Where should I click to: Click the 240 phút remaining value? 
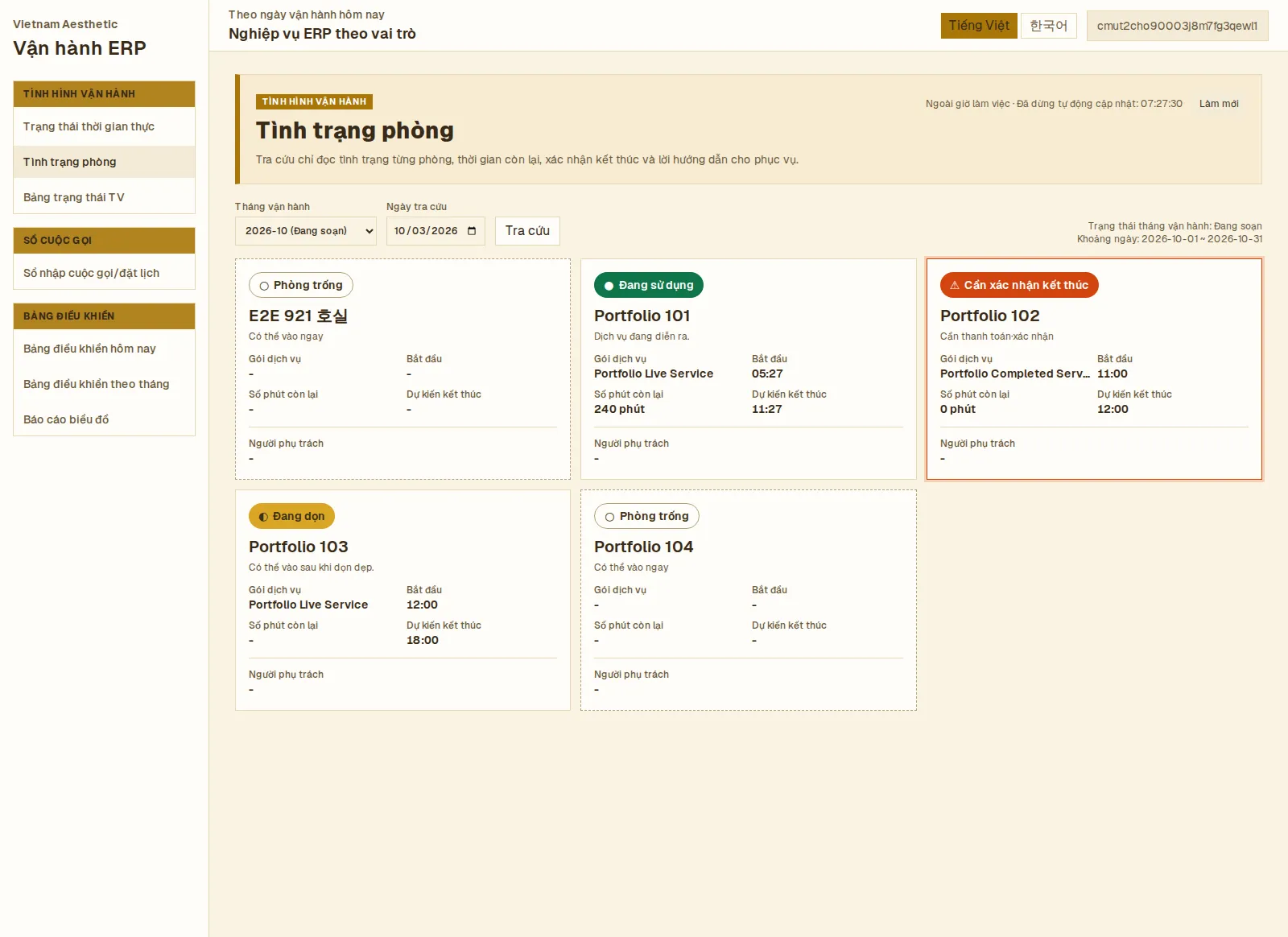(x=619, y=410)
